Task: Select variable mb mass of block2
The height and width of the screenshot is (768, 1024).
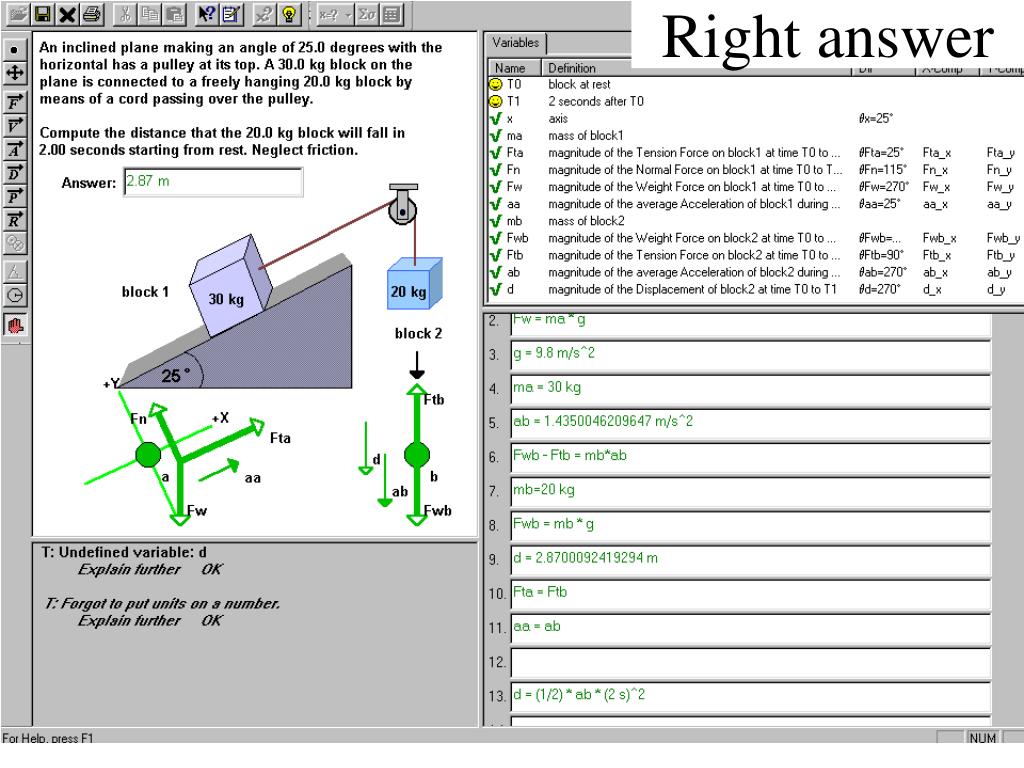Action: tap(754, 221)
